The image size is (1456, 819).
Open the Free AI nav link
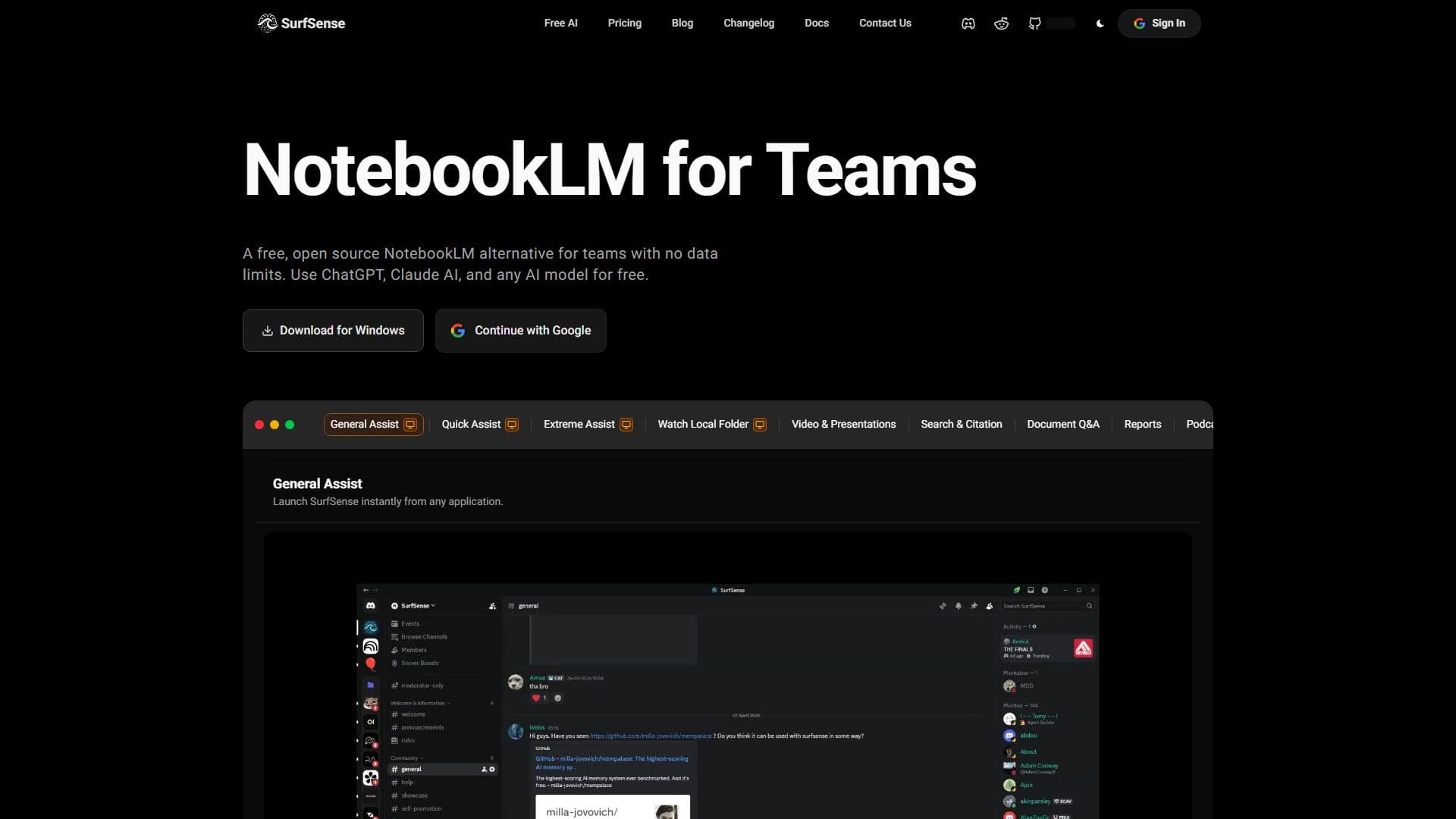click(x=560, y=23)
